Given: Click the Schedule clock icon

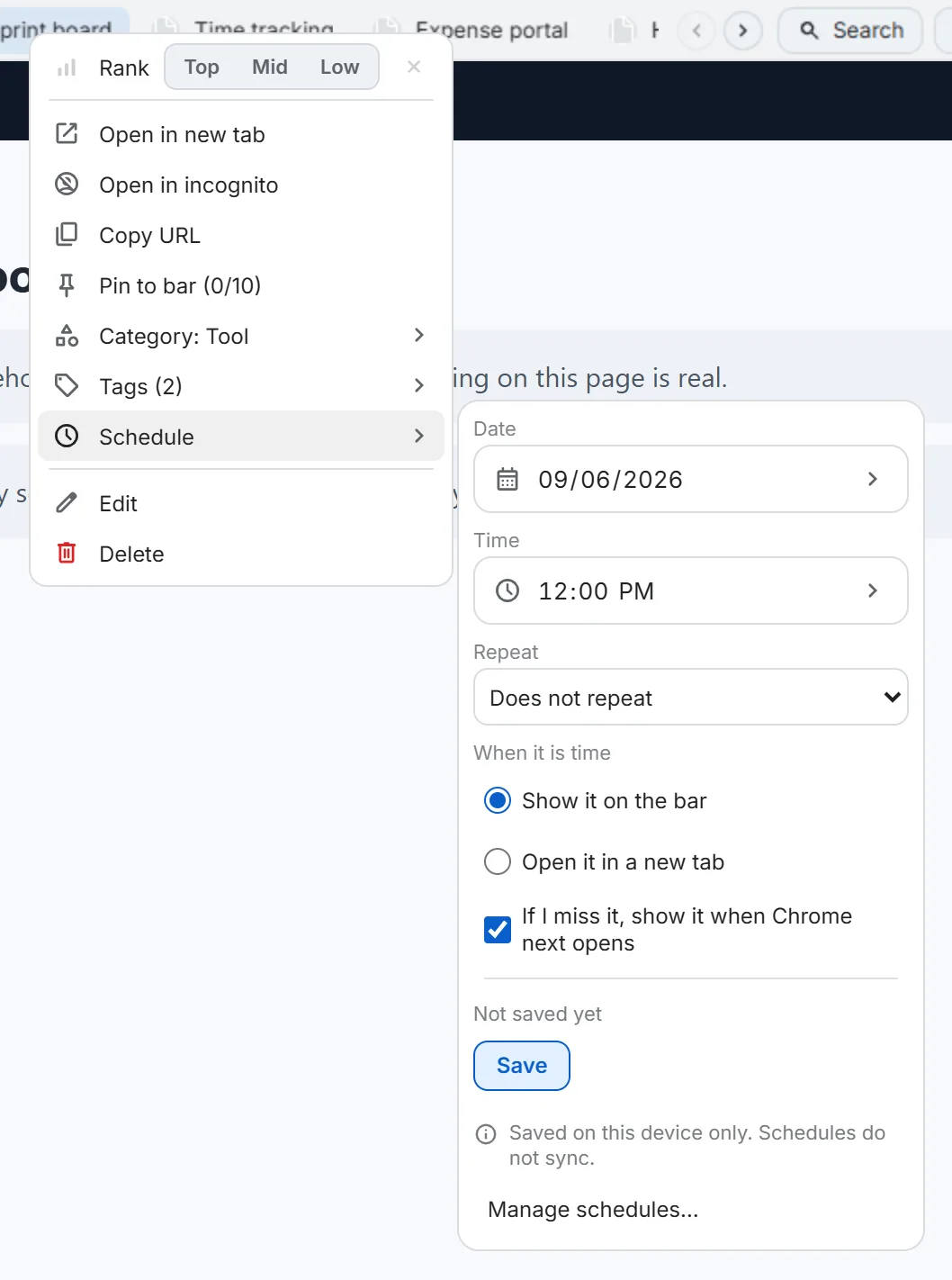Looking at the screenshot, I should 67,437.
